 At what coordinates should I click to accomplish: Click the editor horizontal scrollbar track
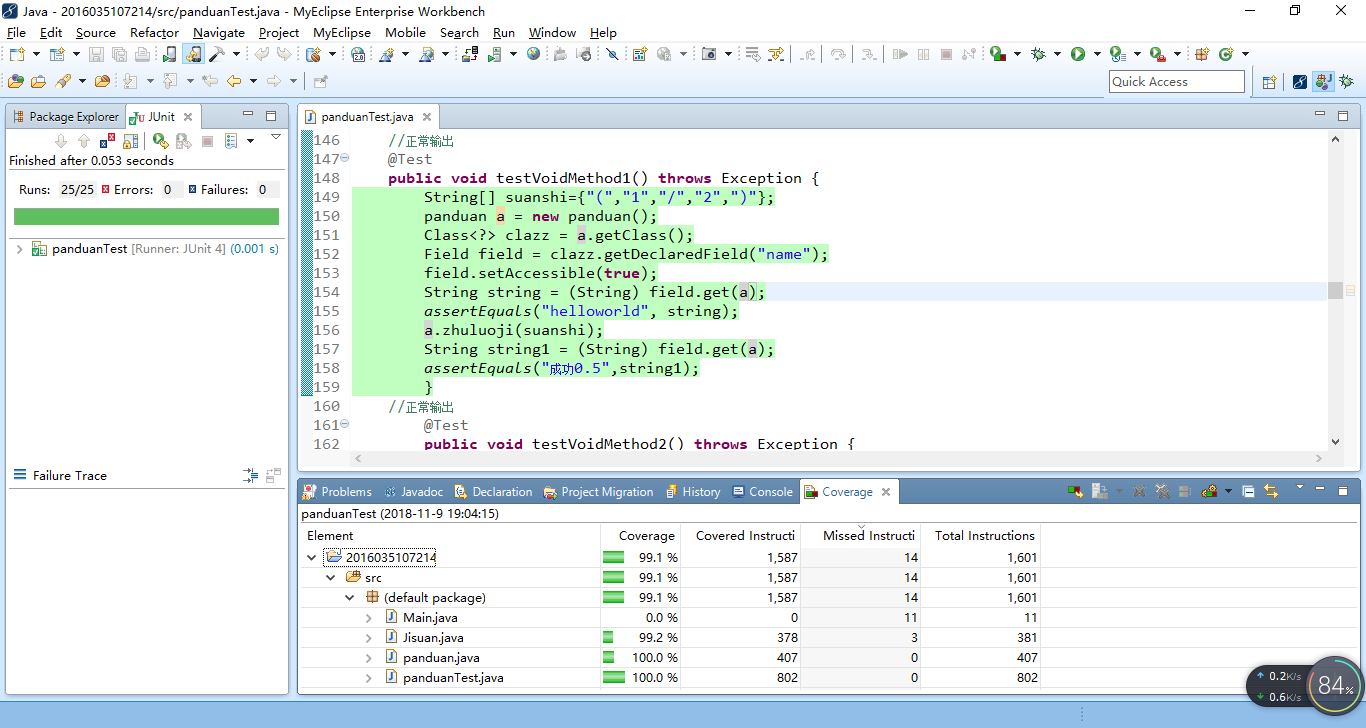840,458
